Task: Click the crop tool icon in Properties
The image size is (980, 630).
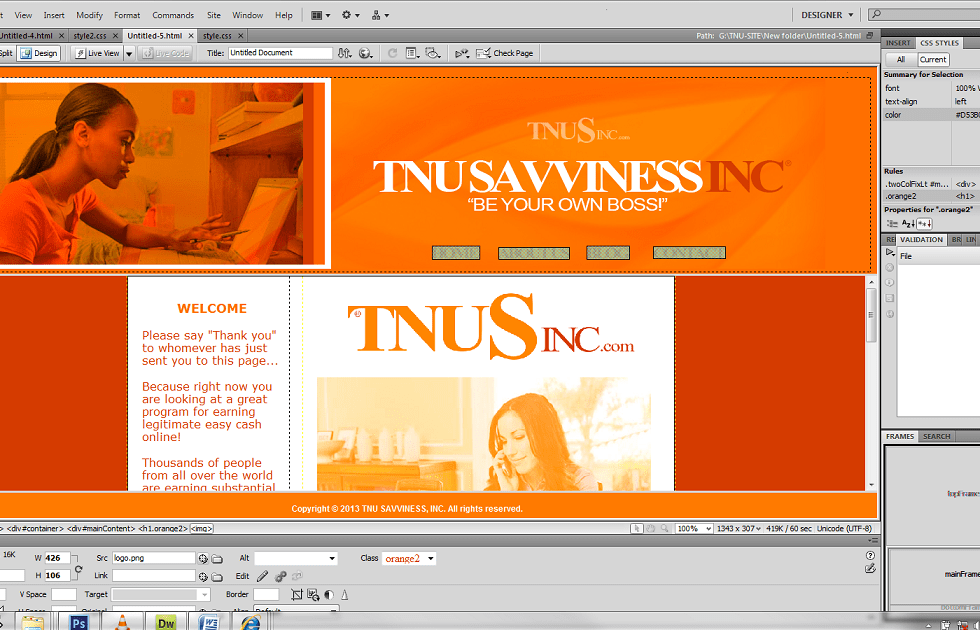Action: pyautogui.click(x=296, y=595)
